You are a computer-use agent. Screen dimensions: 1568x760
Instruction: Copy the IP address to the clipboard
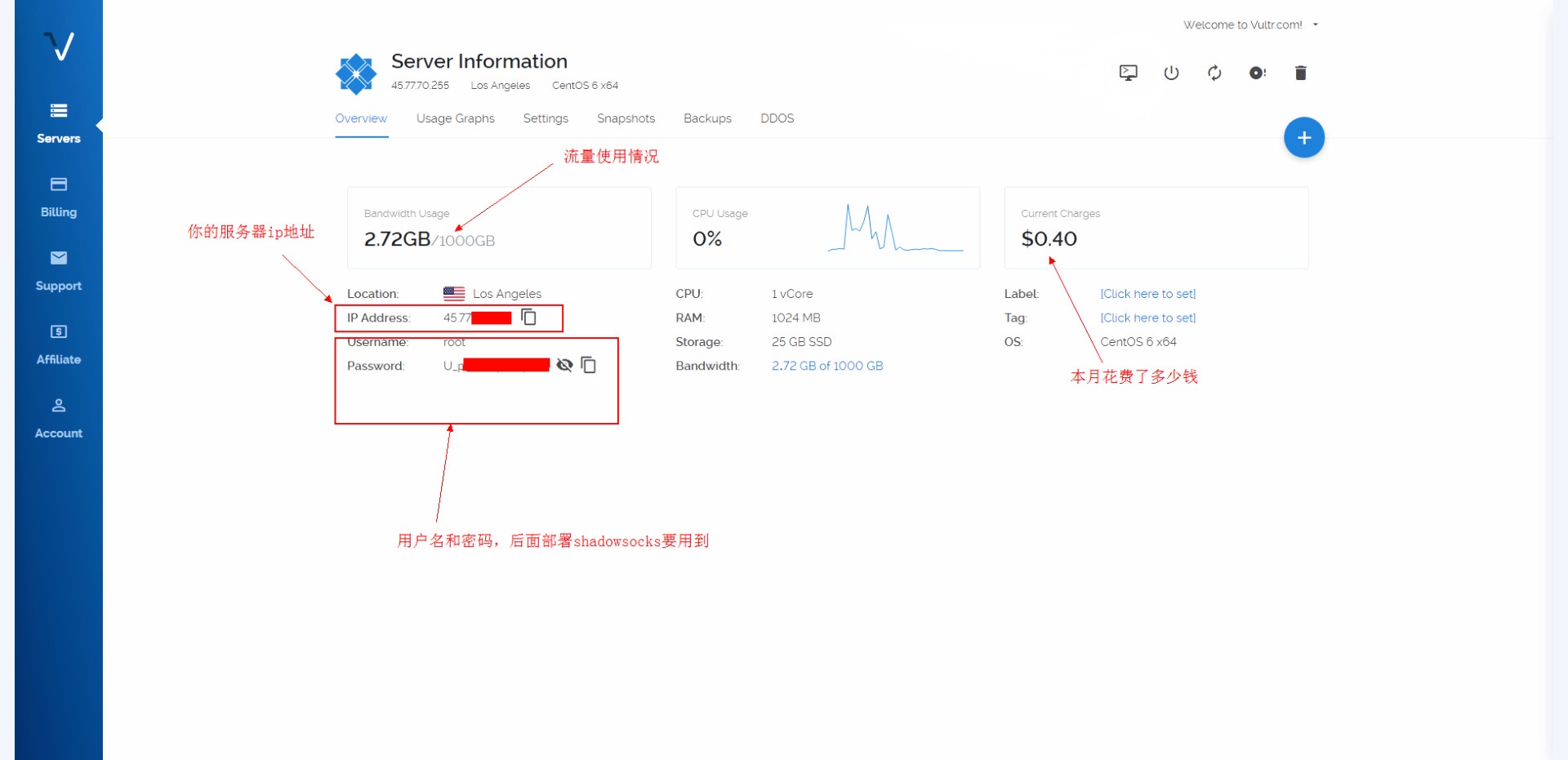(x=529, y=317)
